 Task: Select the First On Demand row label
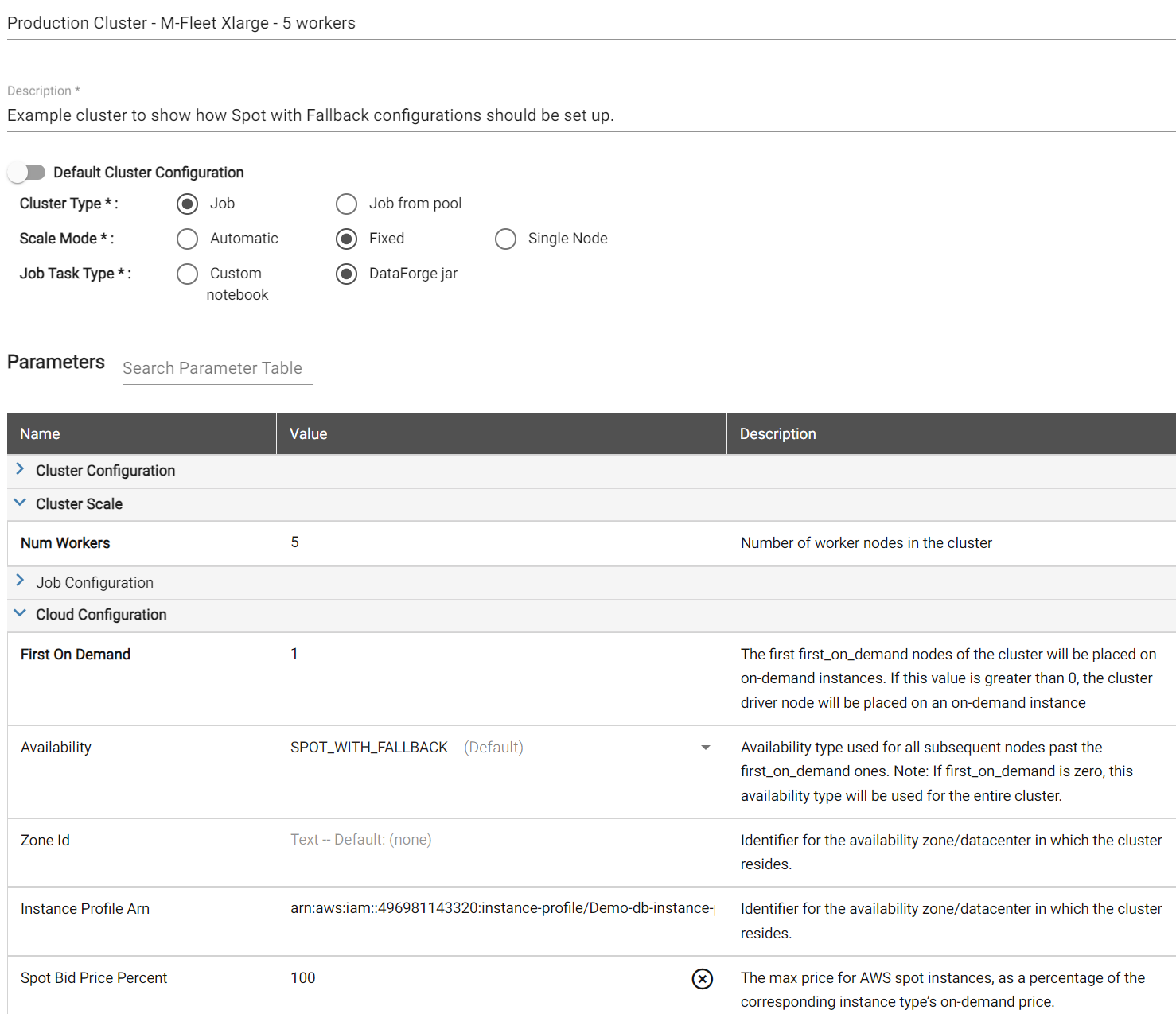(x=76, y=655)
